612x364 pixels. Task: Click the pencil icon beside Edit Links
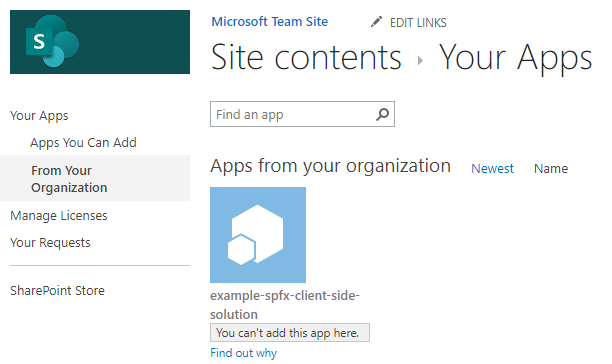[x=376, y=22]
